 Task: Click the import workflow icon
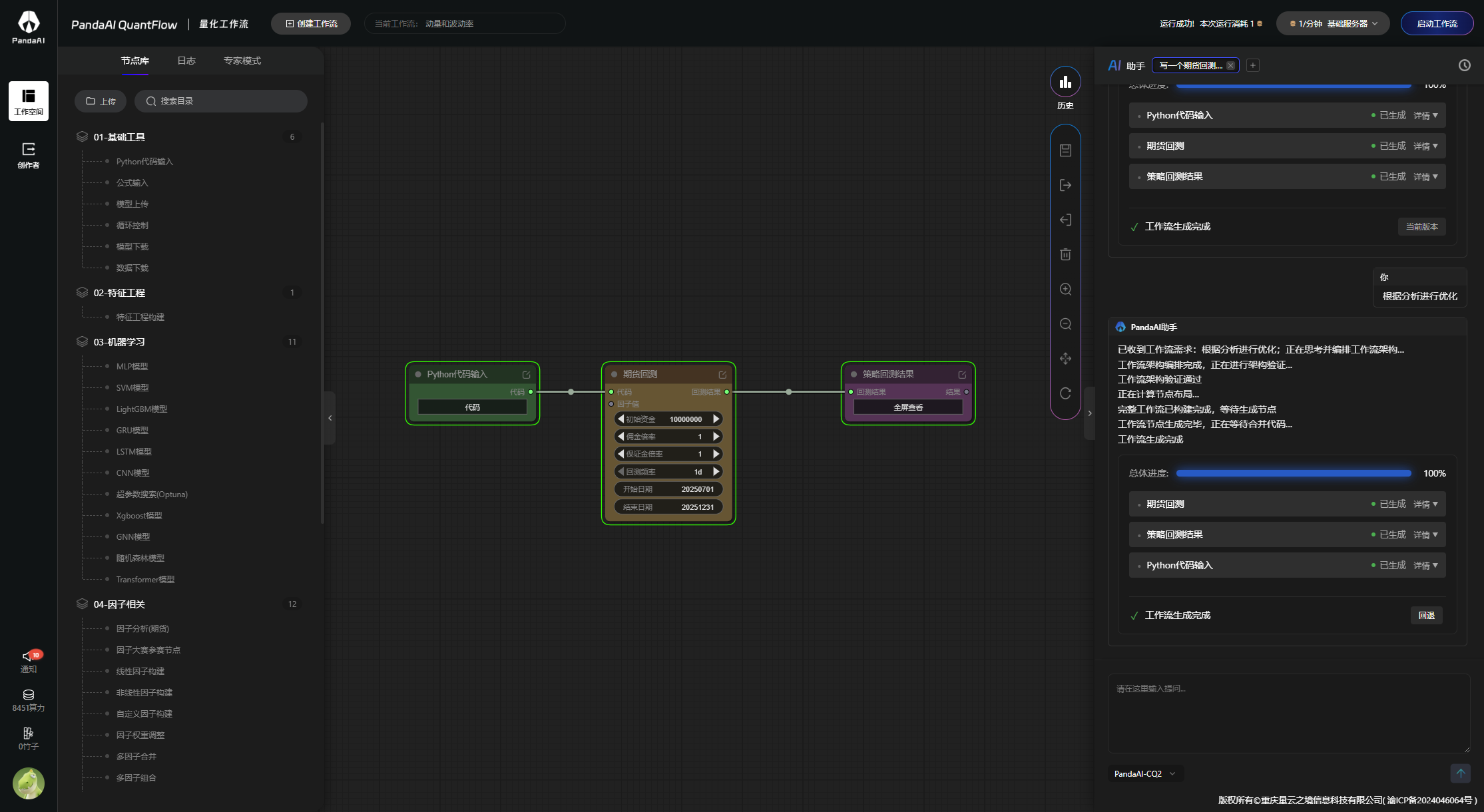1065,220
